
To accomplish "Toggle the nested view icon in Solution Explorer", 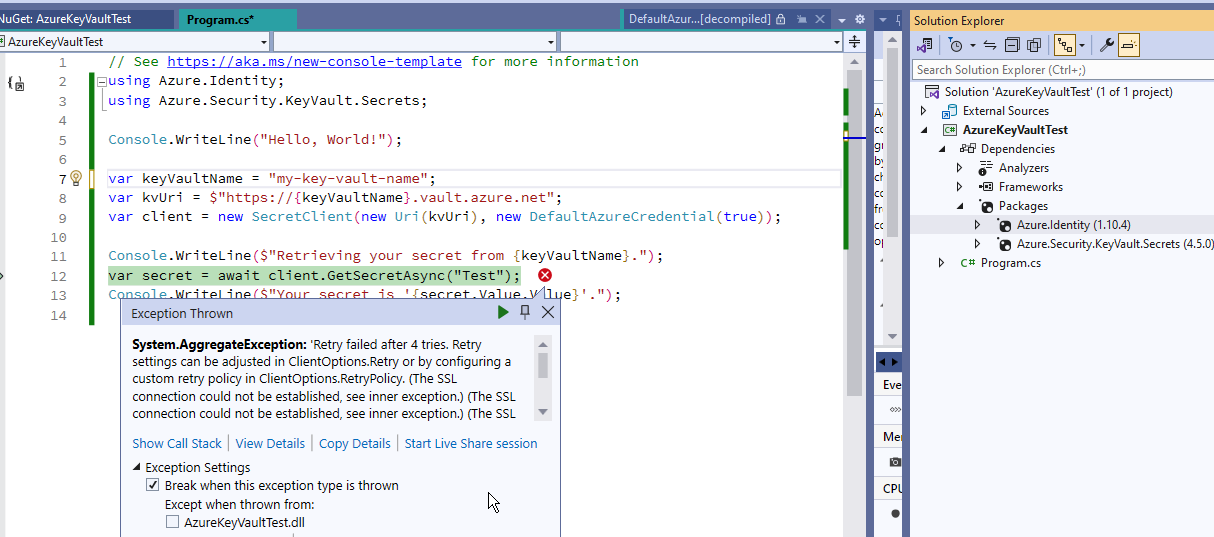I will pos(1064,45).
